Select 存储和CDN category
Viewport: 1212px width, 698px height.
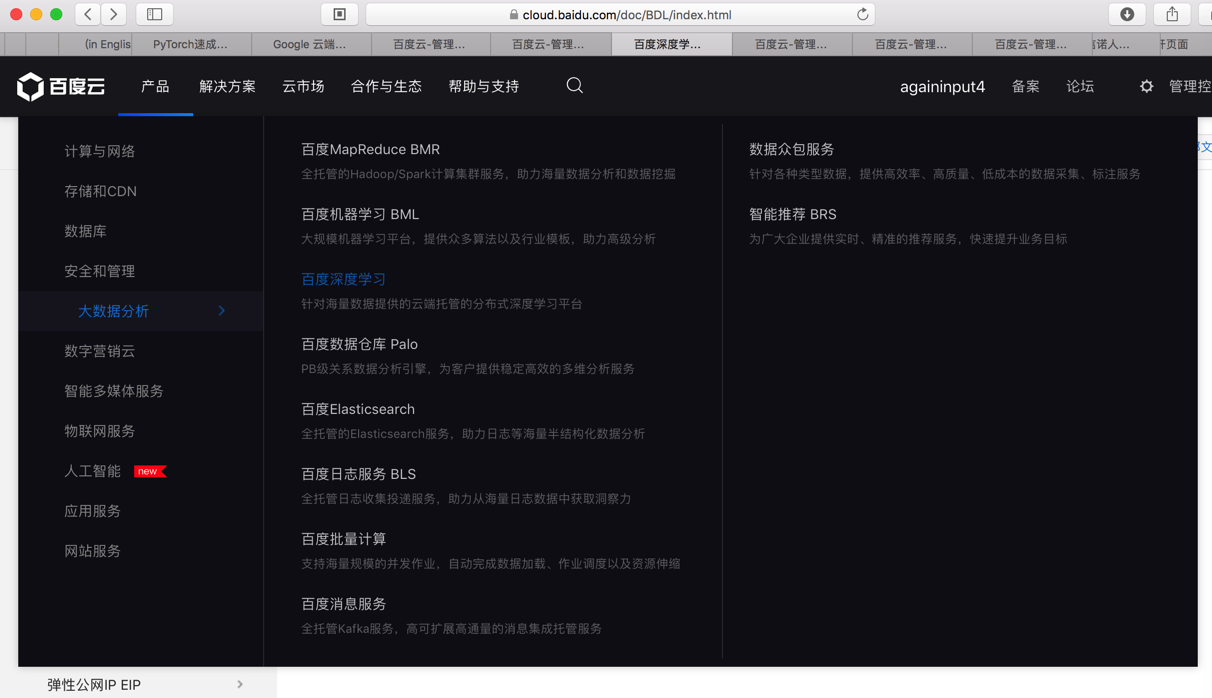101,191
